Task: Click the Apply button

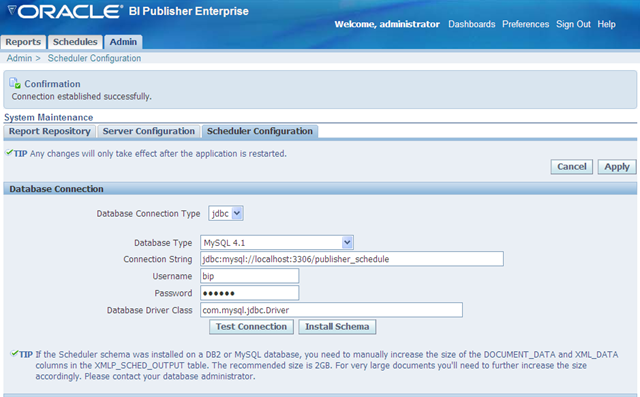Action: (617, 166)
